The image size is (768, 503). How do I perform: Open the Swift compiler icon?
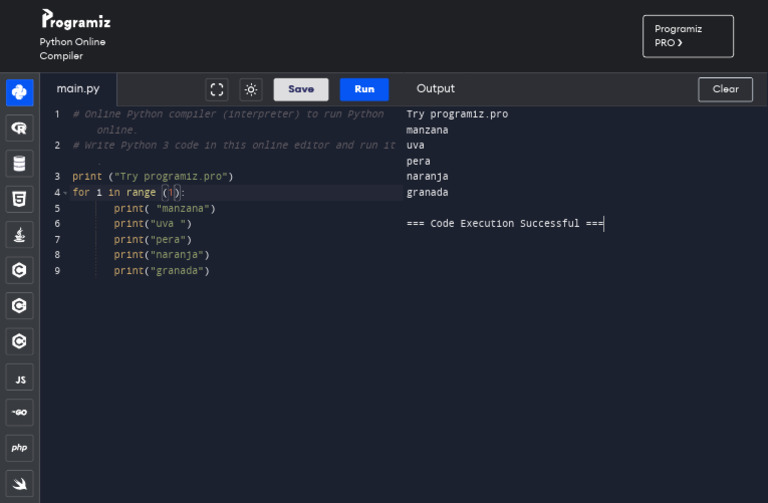tap(20, 484)
